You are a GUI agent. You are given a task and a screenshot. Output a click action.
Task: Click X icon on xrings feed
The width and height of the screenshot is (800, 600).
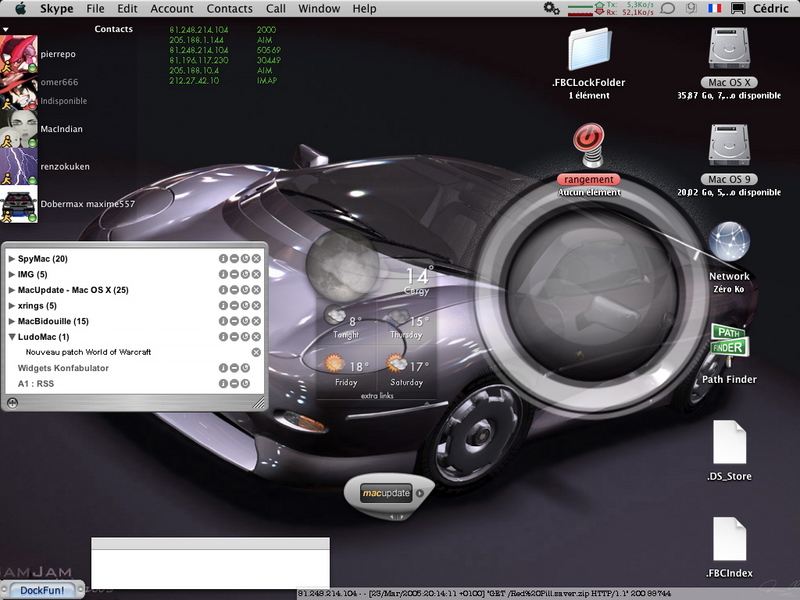click(256, 306)
